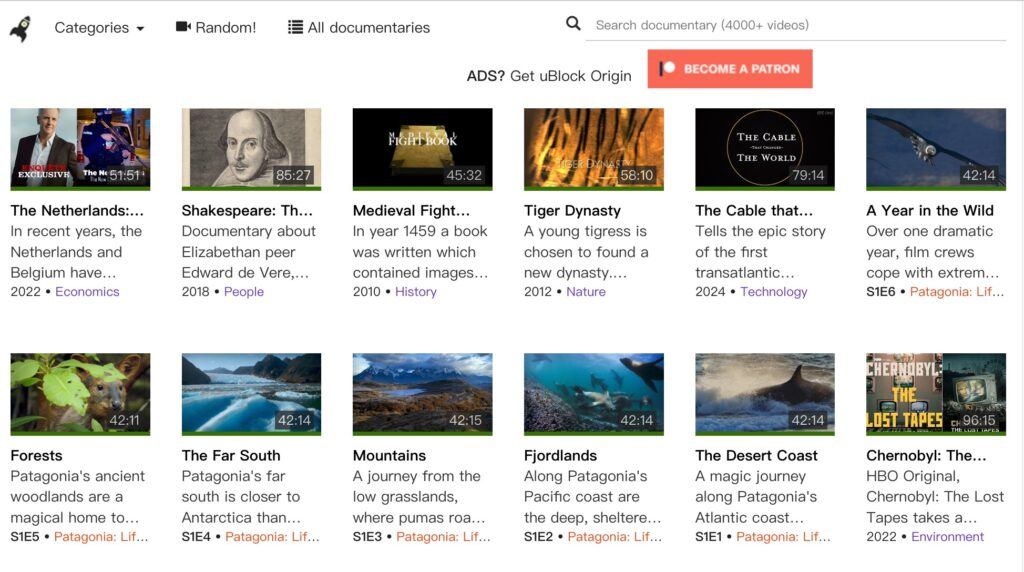
Task: Play the Medieval Fight Book thumbnail
Action: [422, 148]
